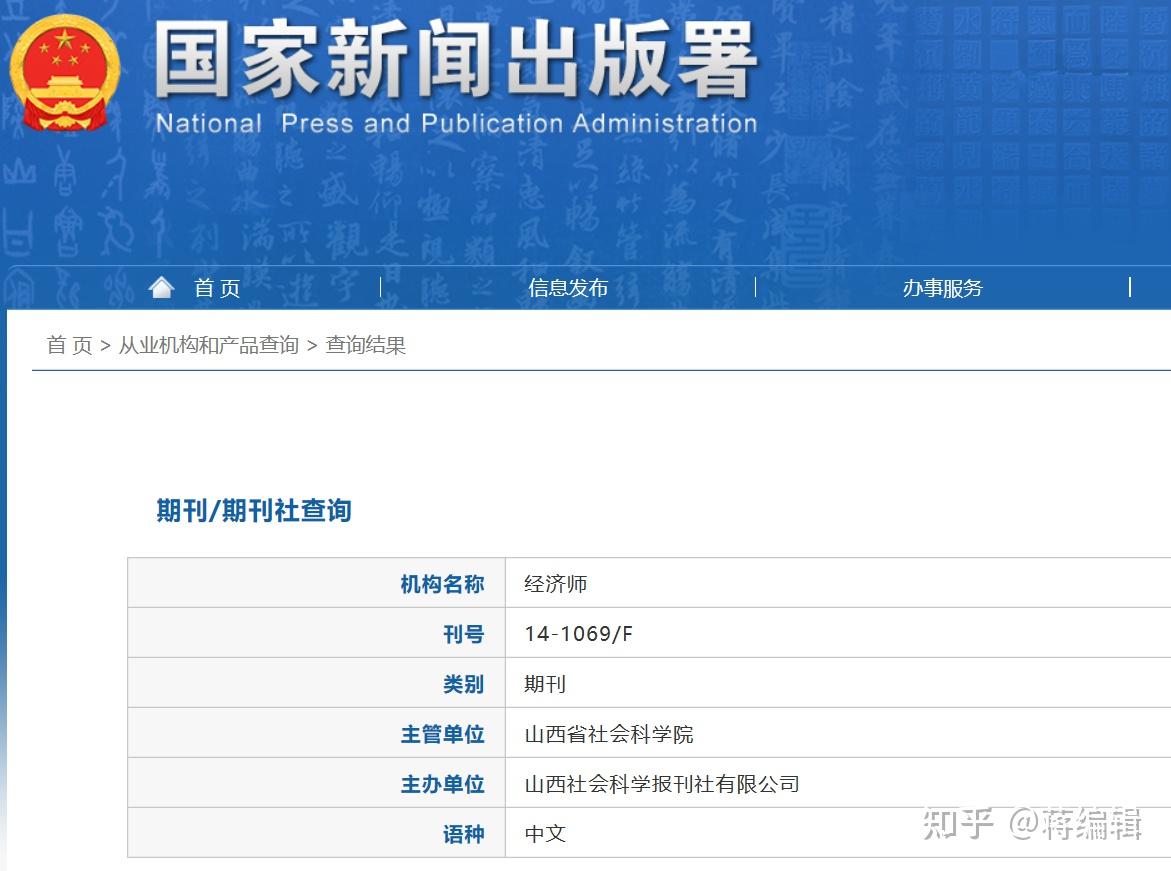Viewport: 1171px width, 871px height.
Task: Click the 期刊/期刊社查询 heading
Action: click(x=254, y=511)
